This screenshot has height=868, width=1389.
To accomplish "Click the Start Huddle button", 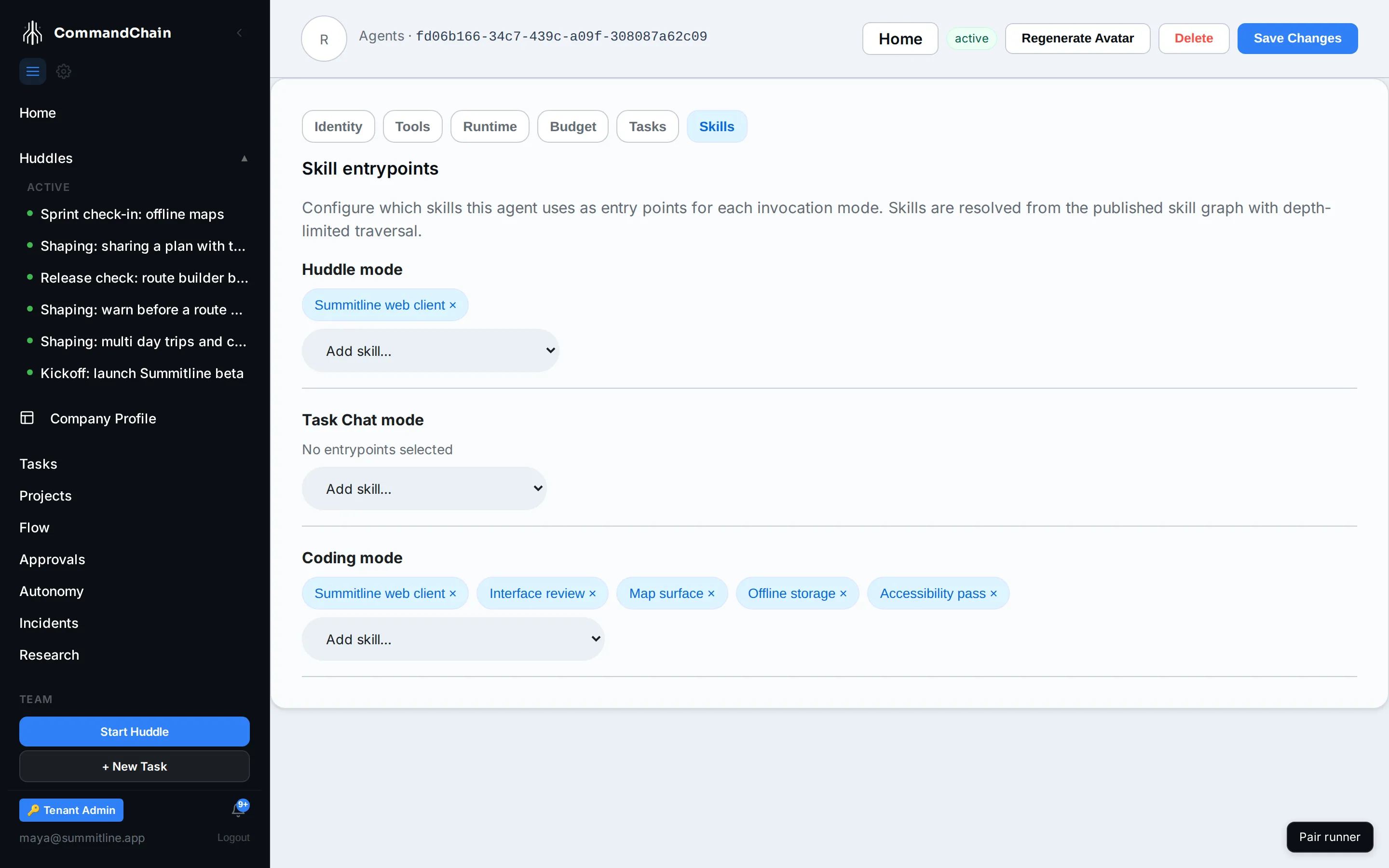I will pos(134,732).
